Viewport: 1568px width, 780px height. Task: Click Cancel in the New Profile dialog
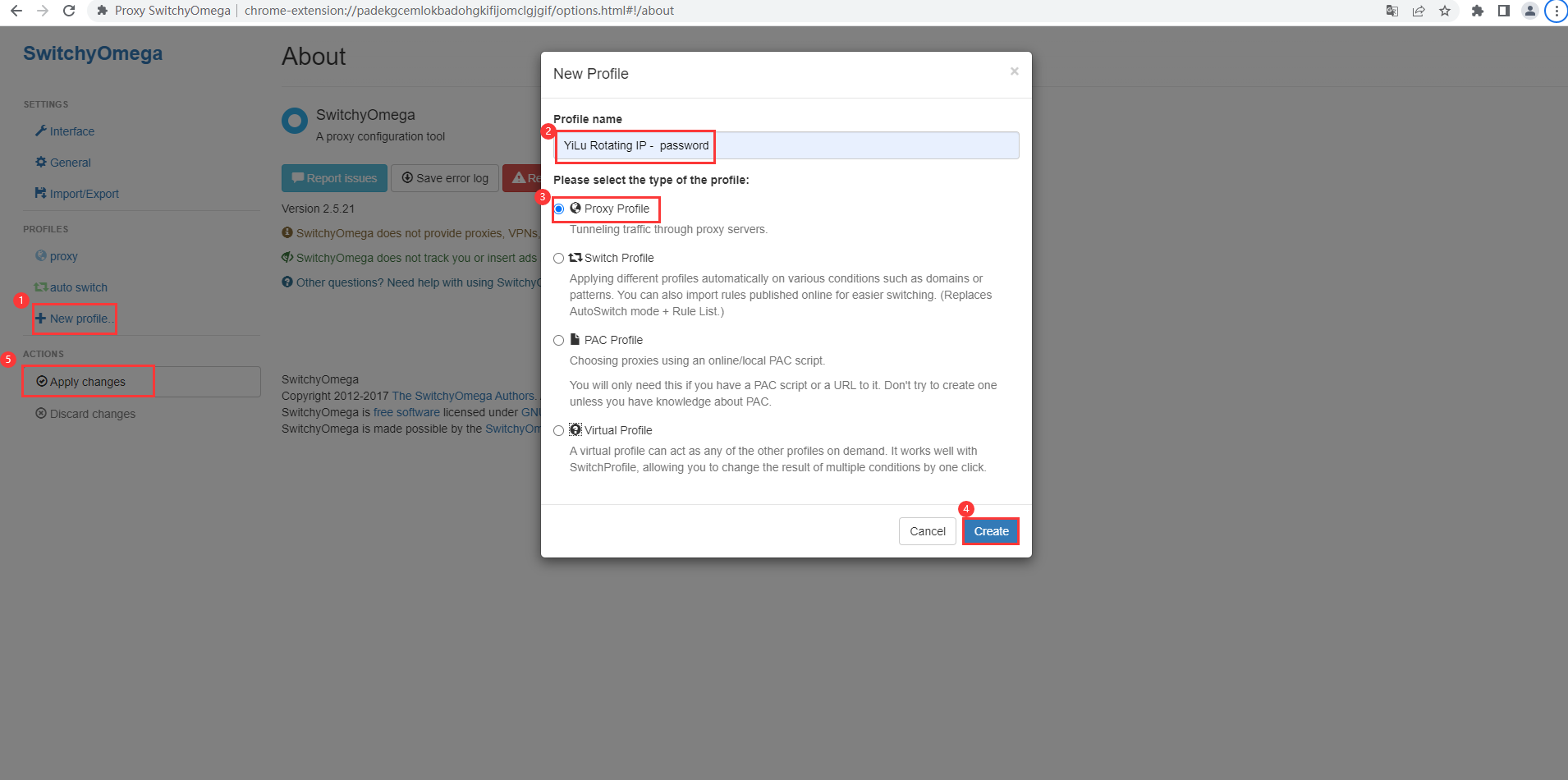[x=928, y=531]
